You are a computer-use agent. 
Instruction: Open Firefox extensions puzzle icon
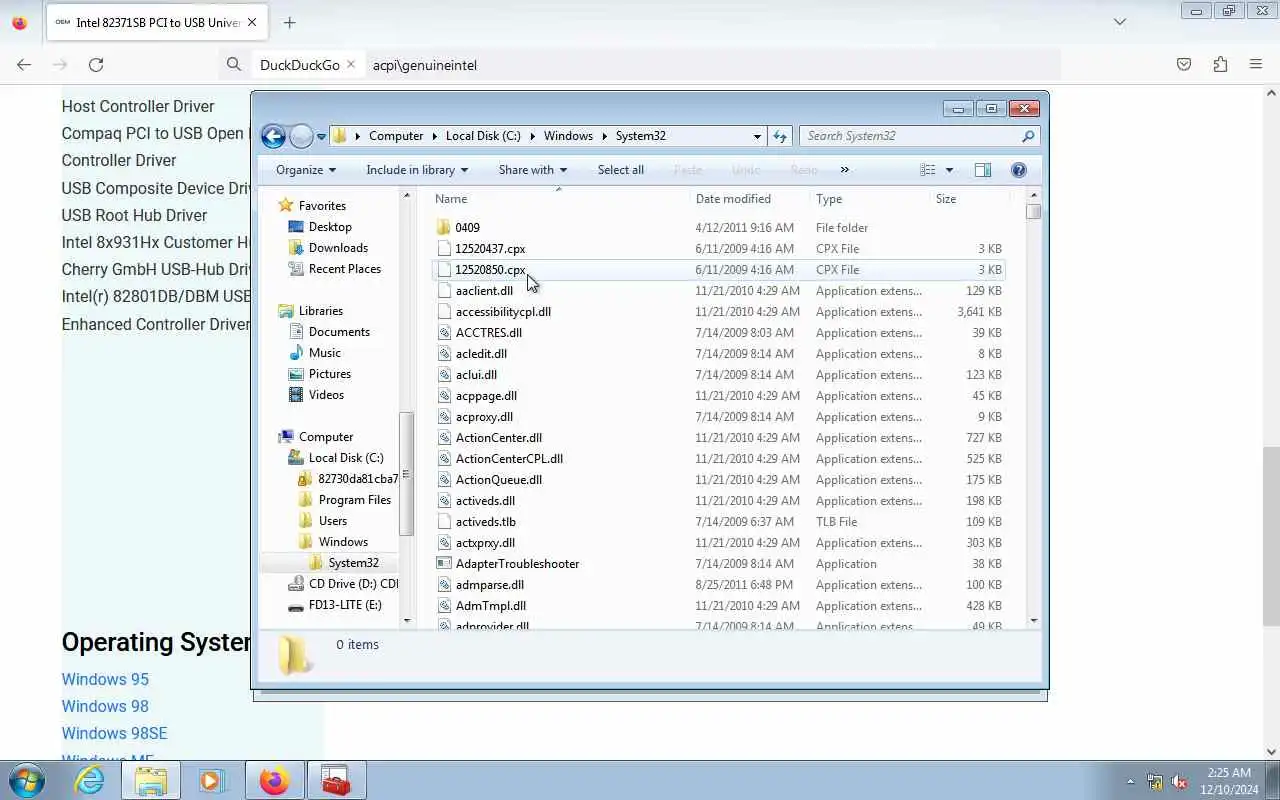1220,64
